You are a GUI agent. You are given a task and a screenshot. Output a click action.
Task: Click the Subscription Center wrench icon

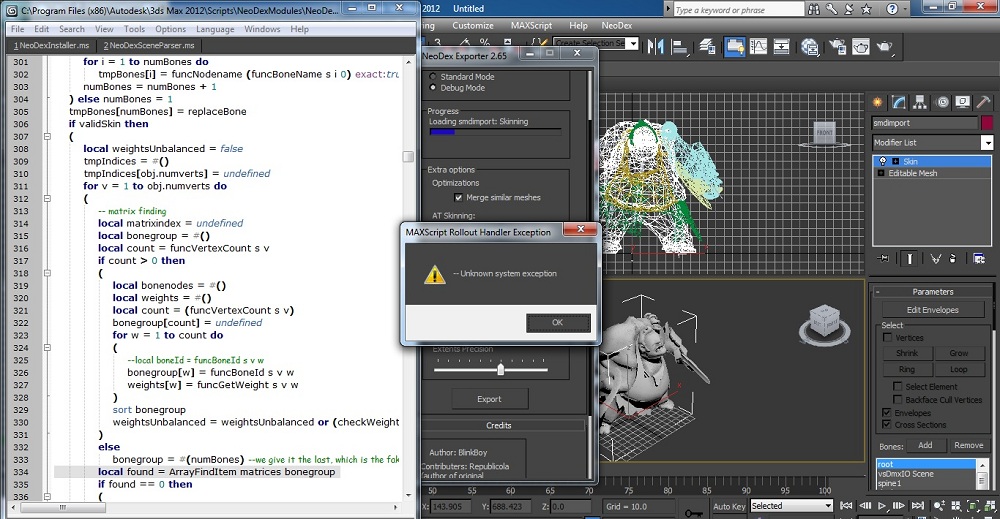832,9
